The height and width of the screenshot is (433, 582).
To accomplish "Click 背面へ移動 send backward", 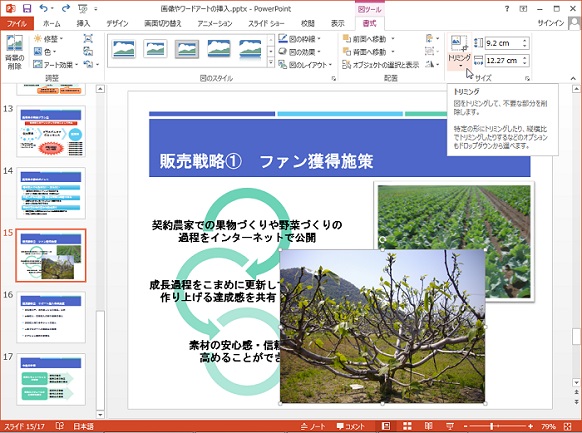I will pyautogui.click(x=365, y=52).
